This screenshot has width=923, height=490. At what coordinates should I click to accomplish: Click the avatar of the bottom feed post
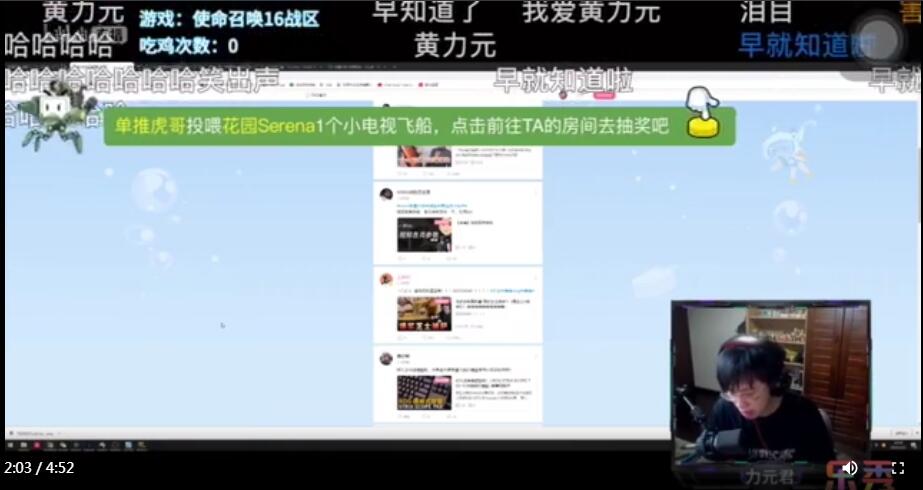tap(386, 358)
